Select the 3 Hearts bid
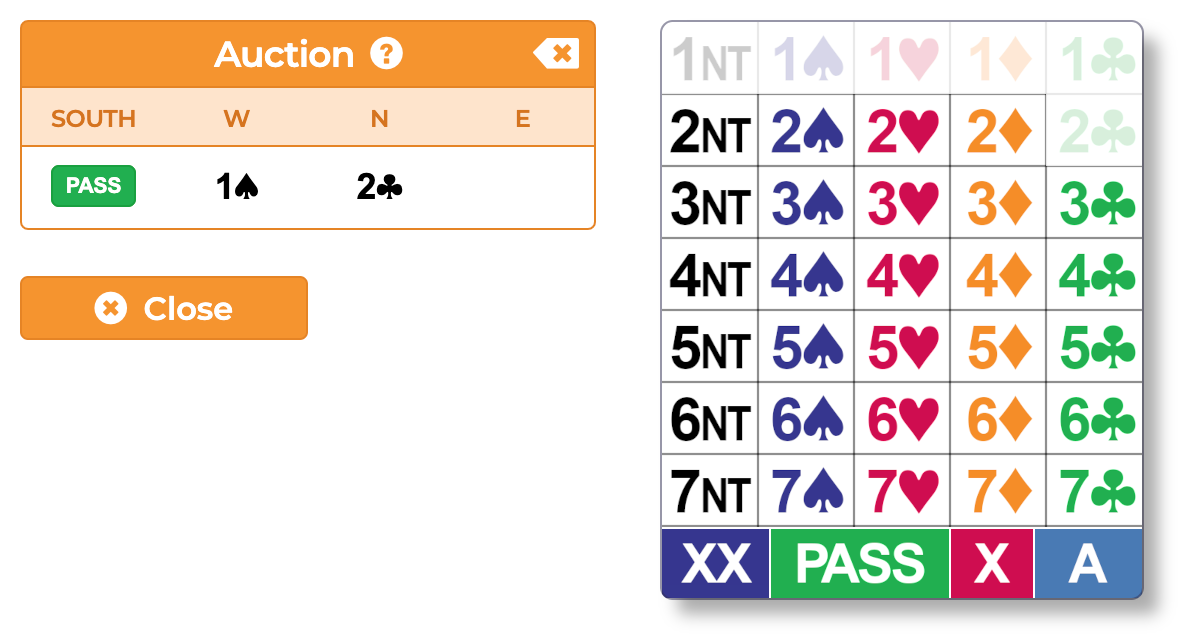Screen dimensions: 1184x640 click(901, 203)
